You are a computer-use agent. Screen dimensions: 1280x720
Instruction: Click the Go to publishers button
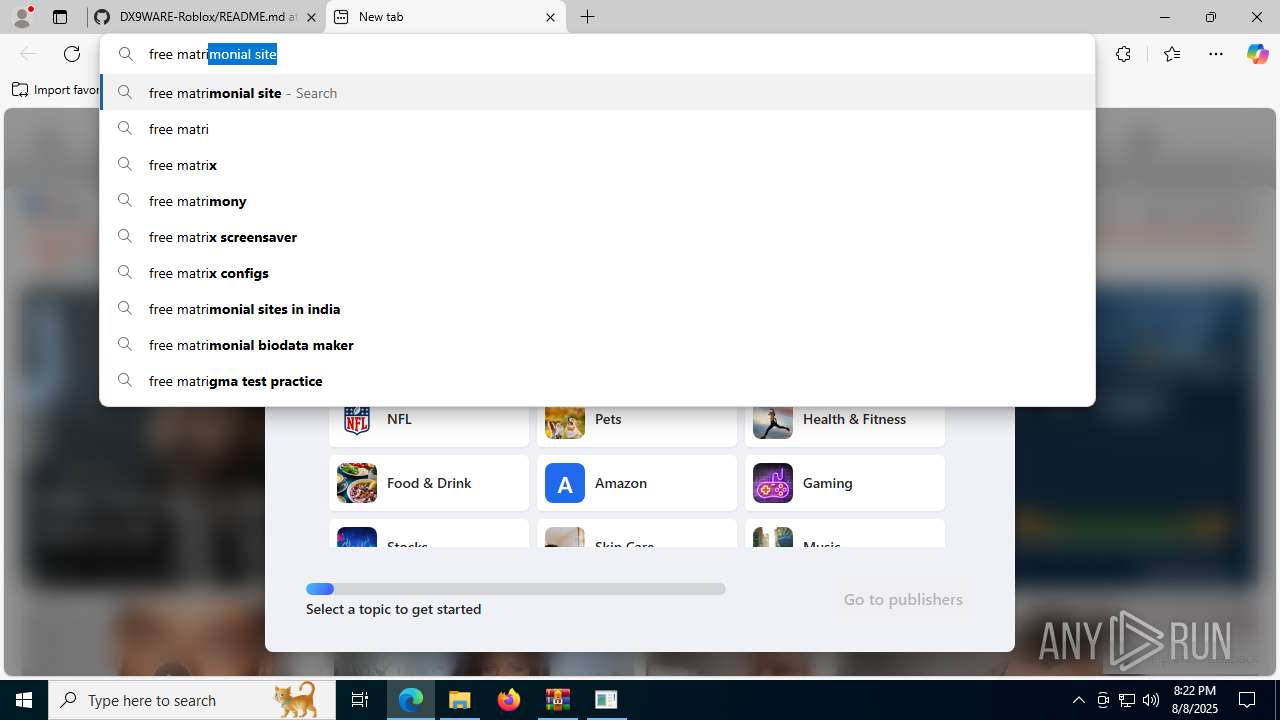point(903,599)
